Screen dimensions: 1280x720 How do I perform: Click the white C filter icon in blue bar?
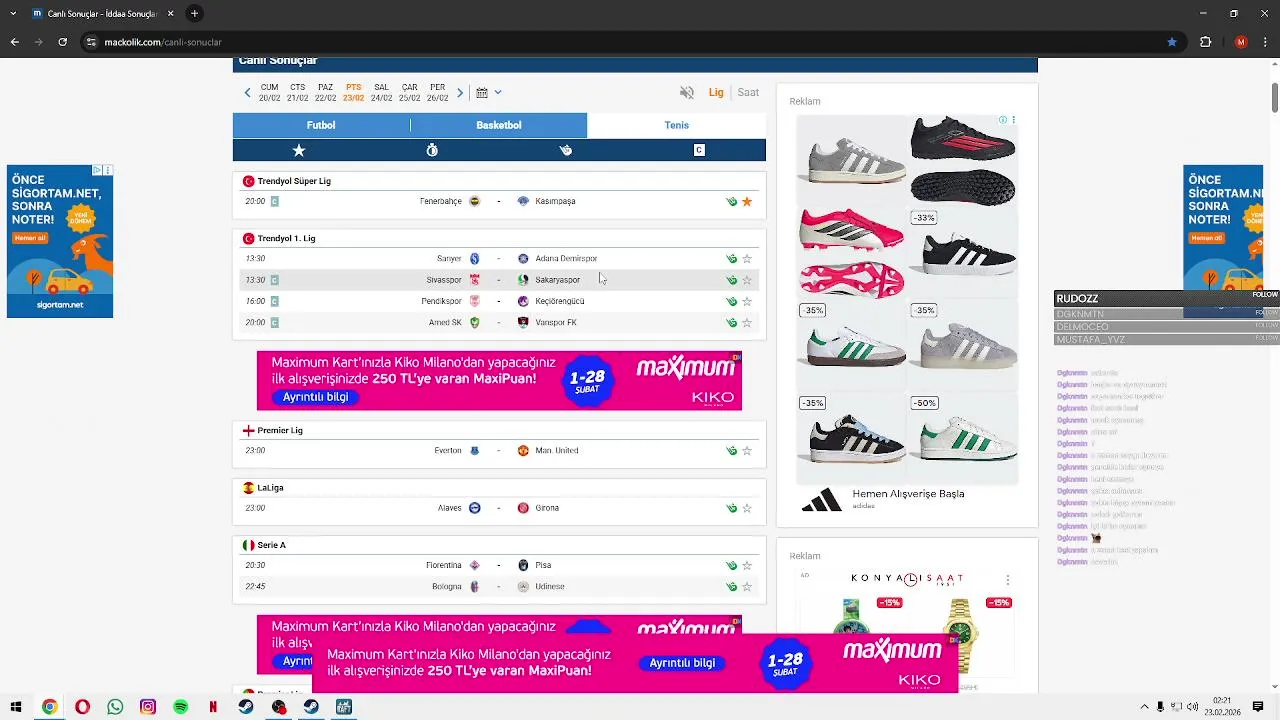click(699, 150)
